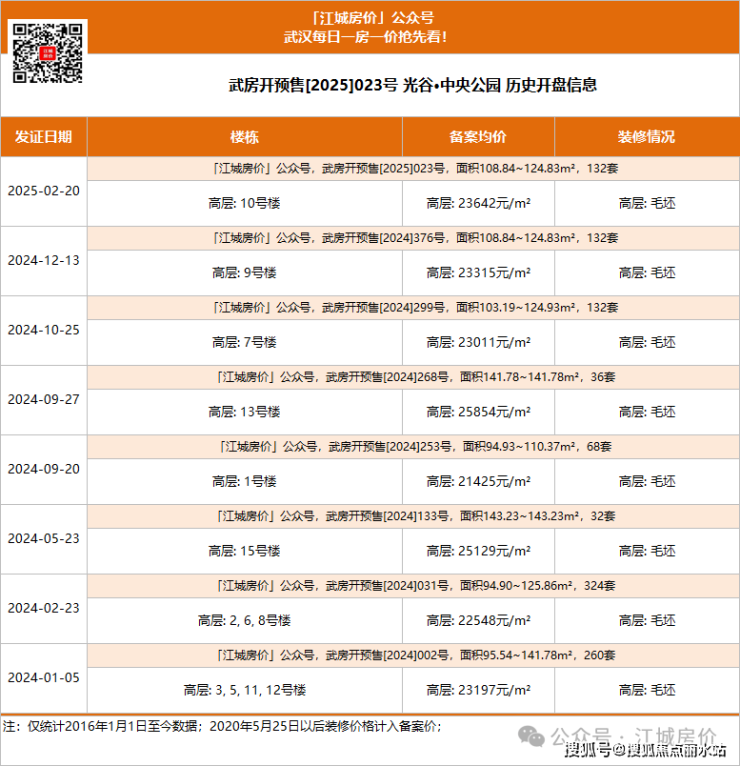The width and height of the screenshot is (740, 766).
Task: Click the price 21425元/m²
Action: tap(494, 481)
